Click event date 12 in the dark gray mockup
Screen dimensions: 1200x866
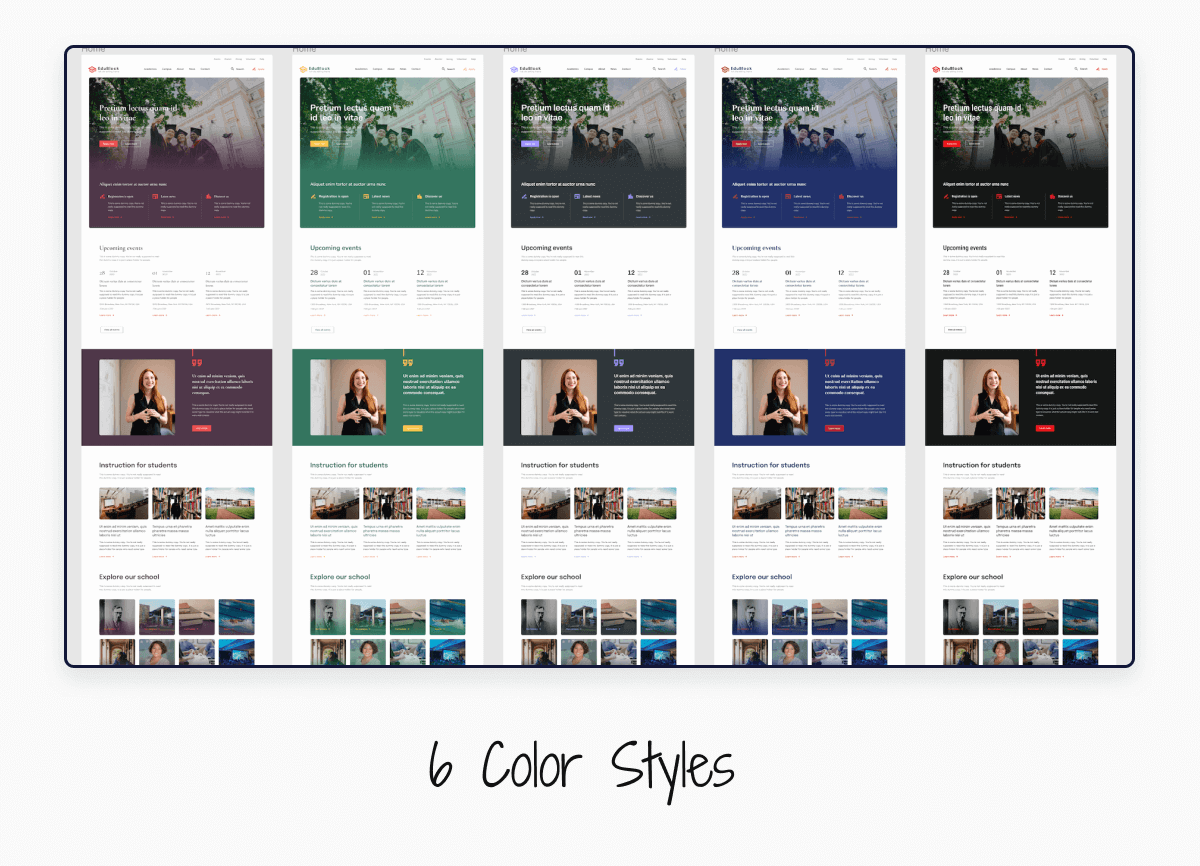631,272
